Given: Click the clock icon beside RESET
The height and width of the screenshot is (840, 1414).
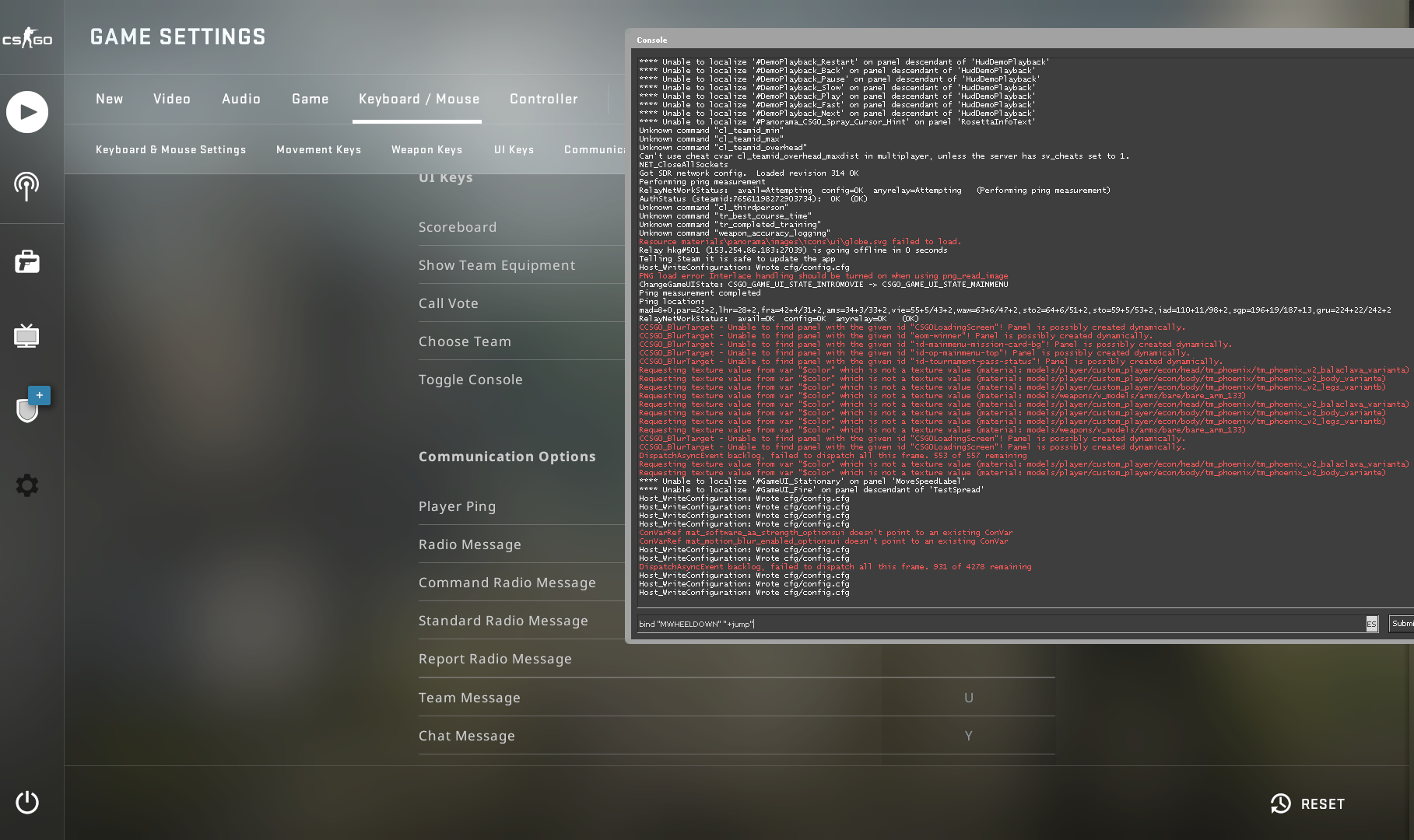Looking at the screenshot, I should tap(1280, 803).
